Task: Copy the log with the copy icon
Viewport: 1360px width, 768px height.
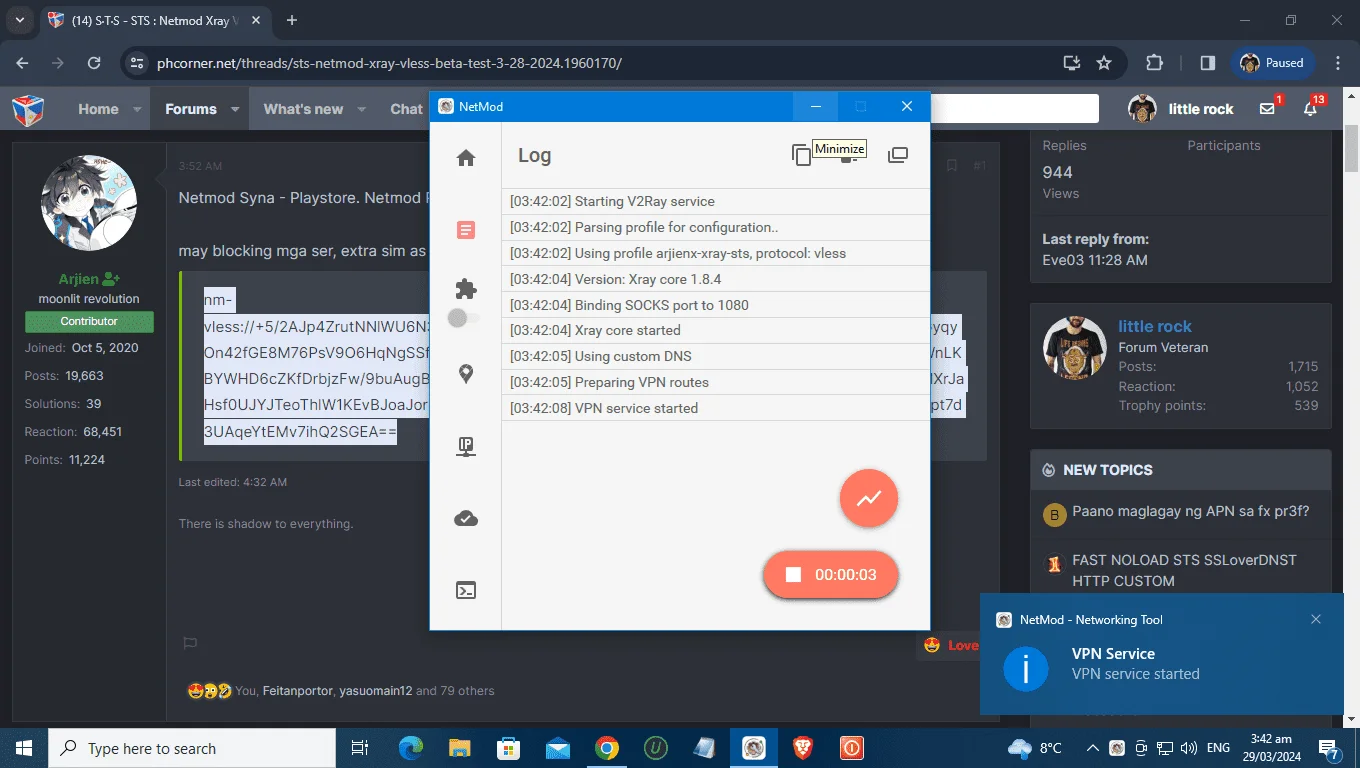Action: (x=801, y=155)
